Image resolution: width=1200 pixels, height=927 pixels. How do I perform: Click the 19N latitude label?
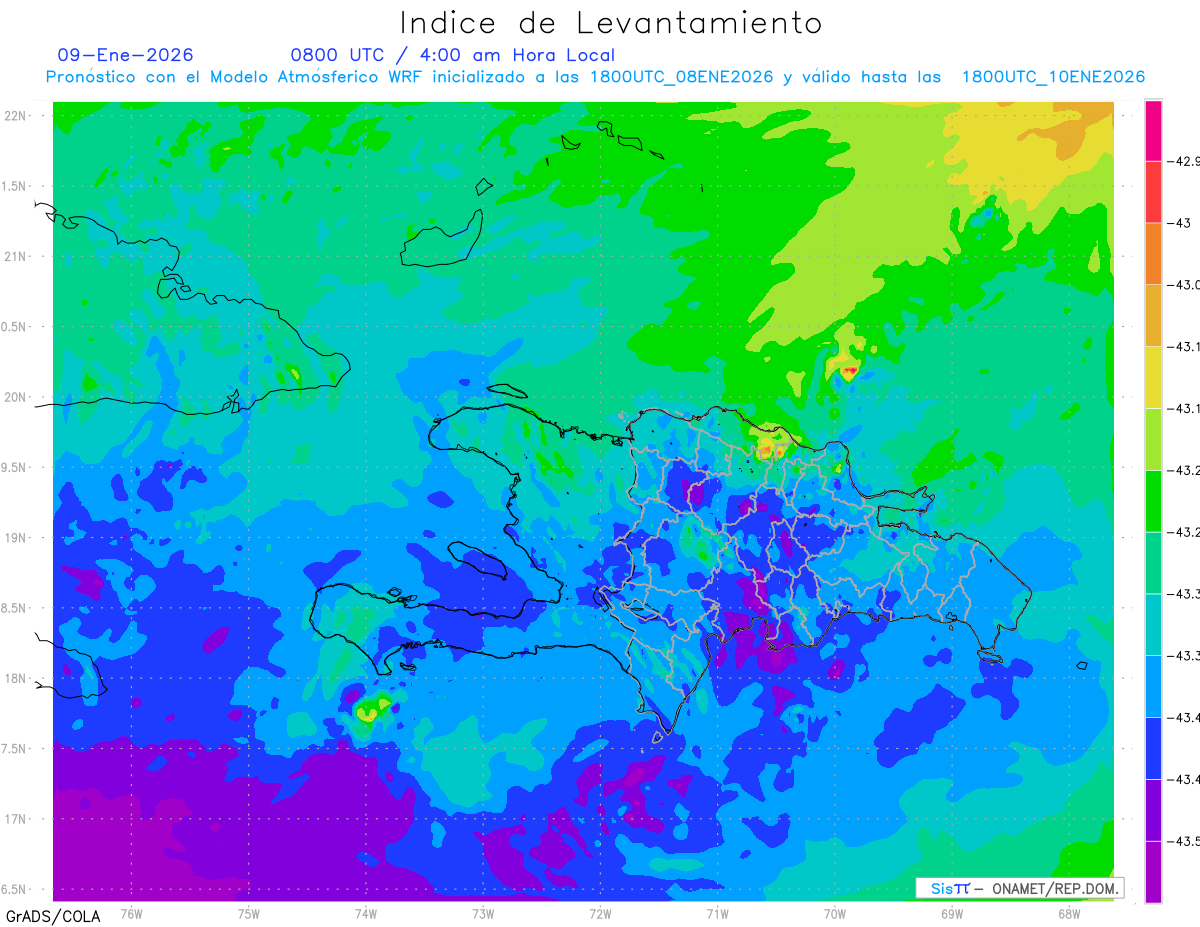[x=17, y=537]
